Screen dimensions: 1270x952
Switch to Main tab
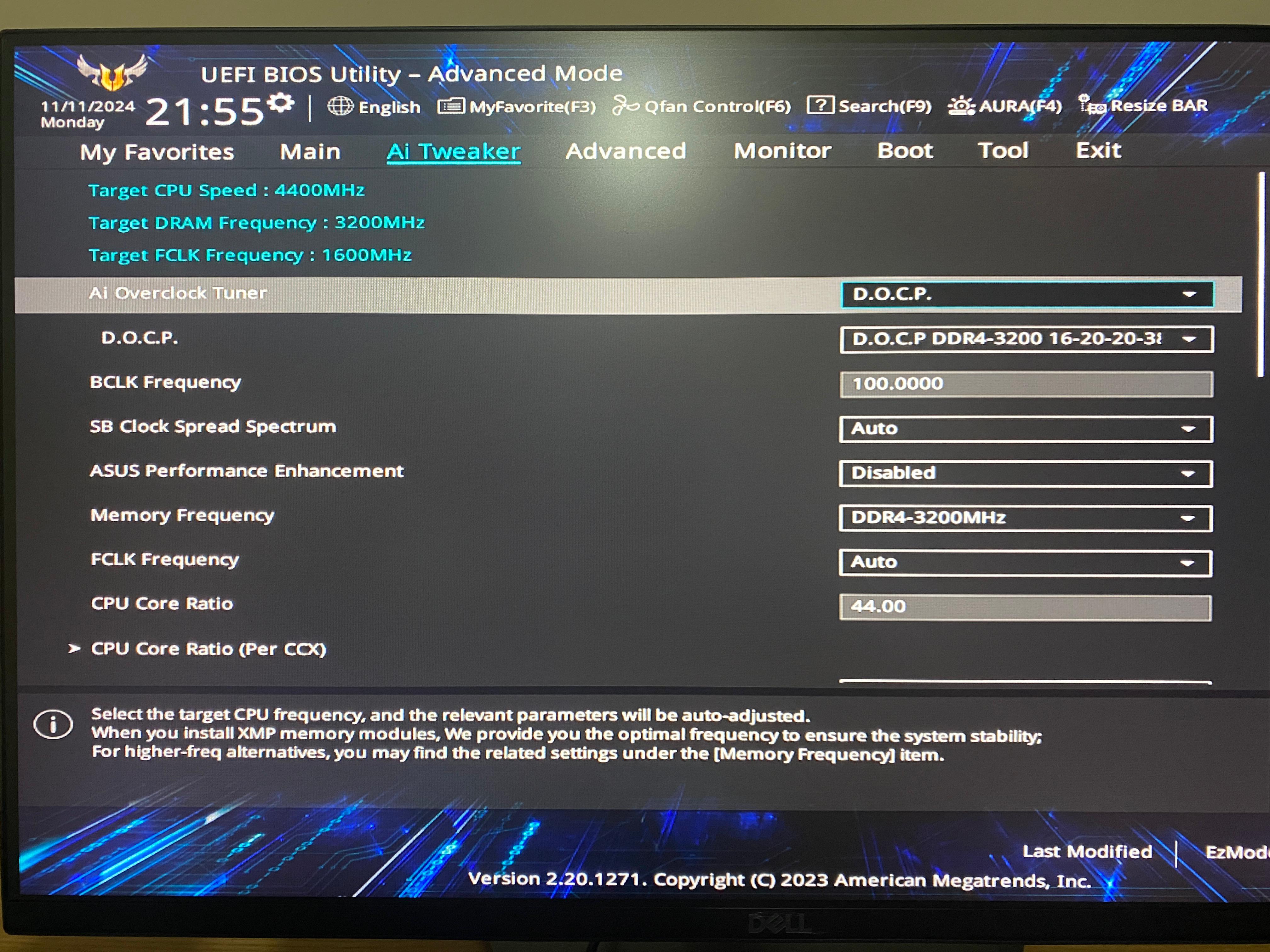tap(311, 151)
